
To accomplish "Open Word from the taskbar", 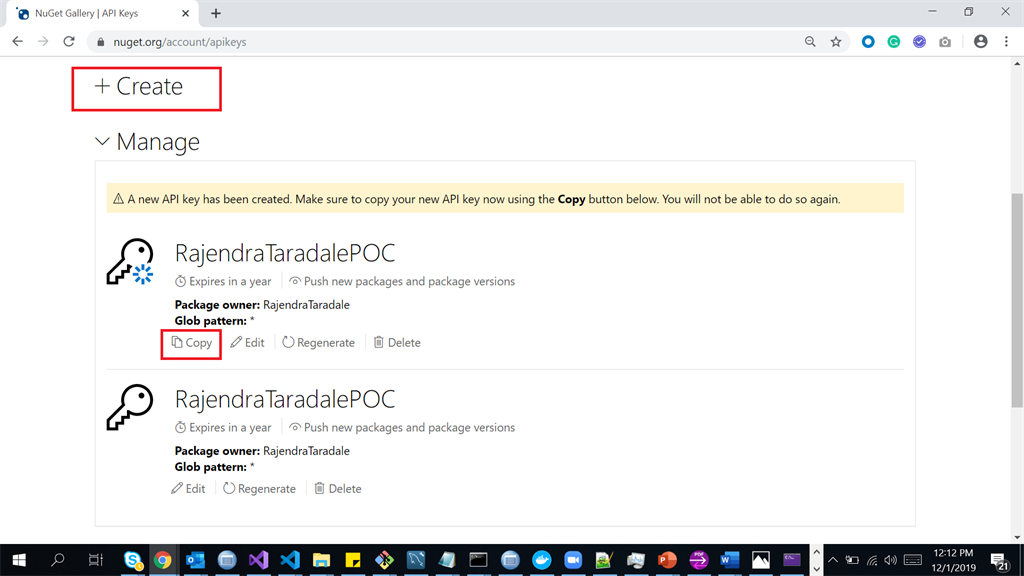I will click(x=729, y=560).
